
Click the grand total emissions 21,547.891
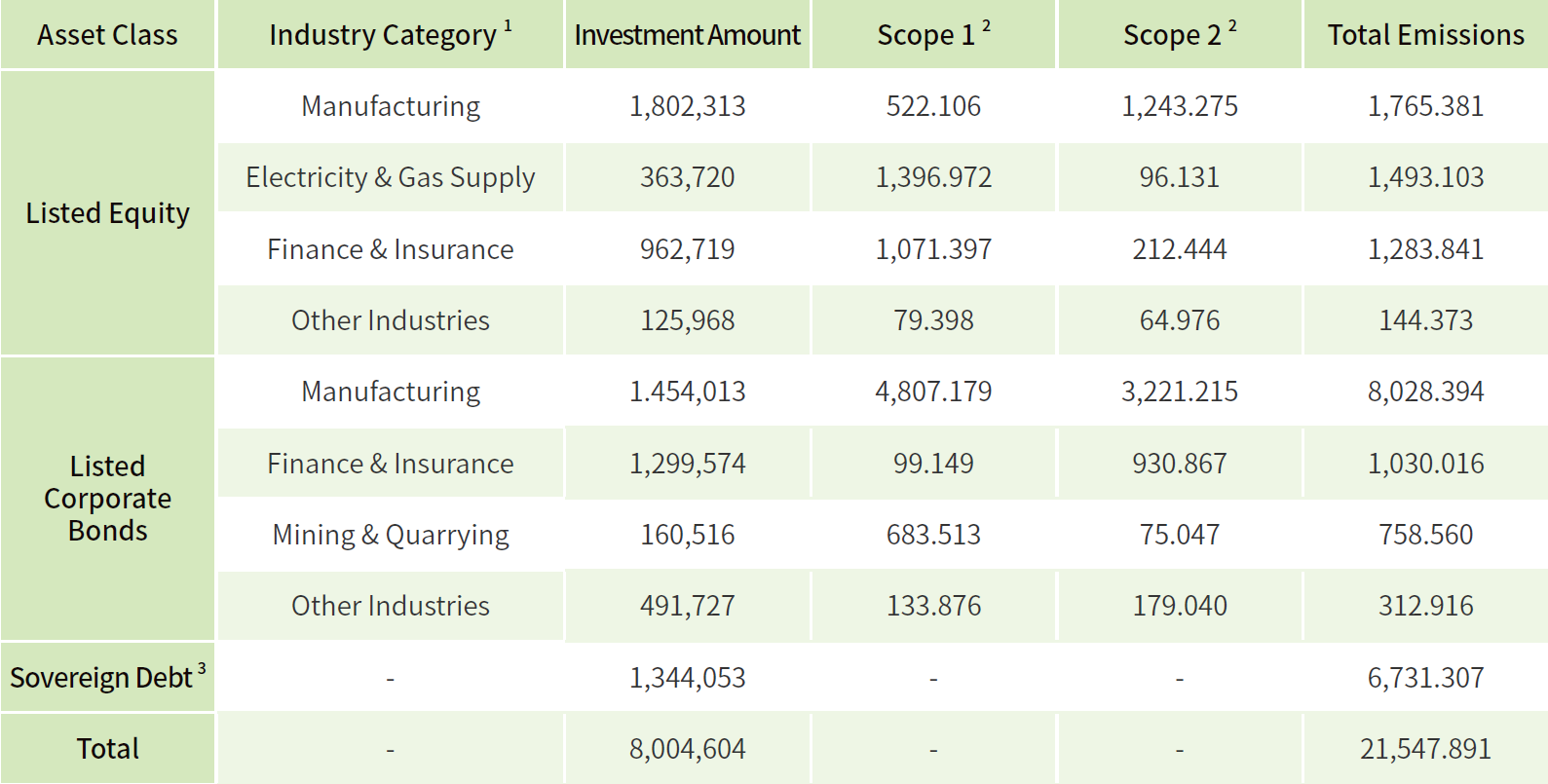point(1425,749)
